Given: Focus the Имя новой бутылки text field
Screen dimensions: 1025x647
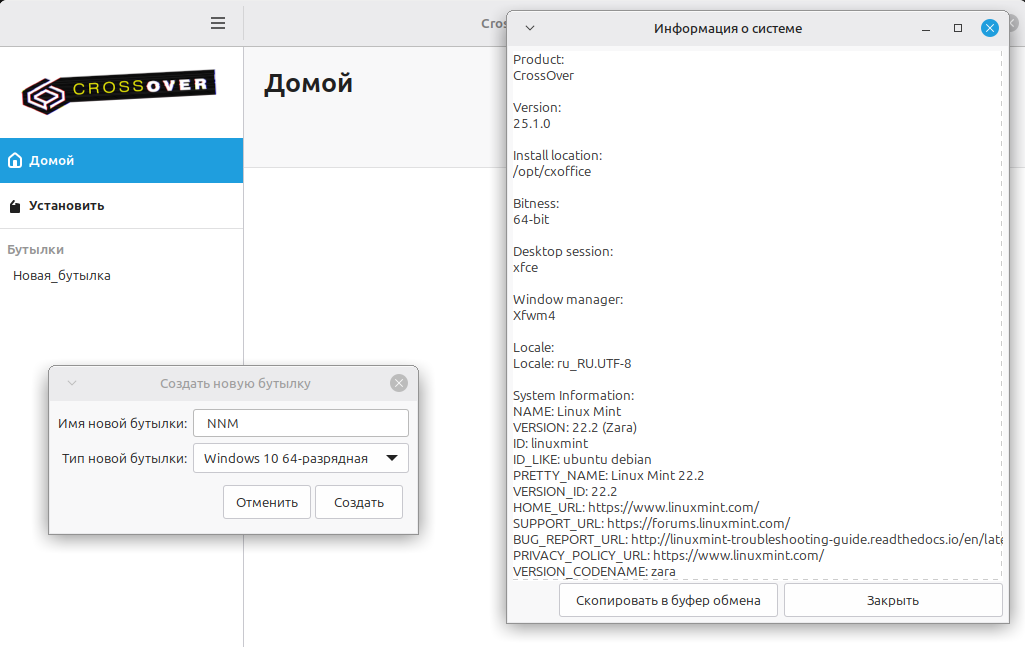Looking at the screenshot, I should click(300, 423).
